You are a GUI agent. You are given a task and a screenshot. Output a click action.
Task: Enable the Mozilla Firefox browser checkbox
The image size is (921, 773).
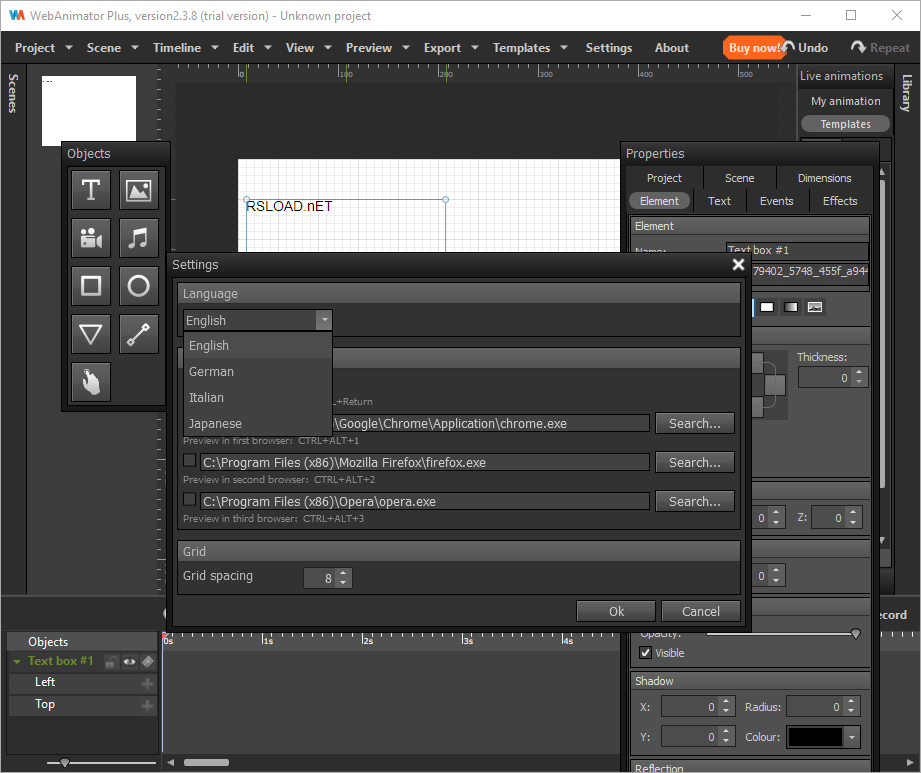190,461
